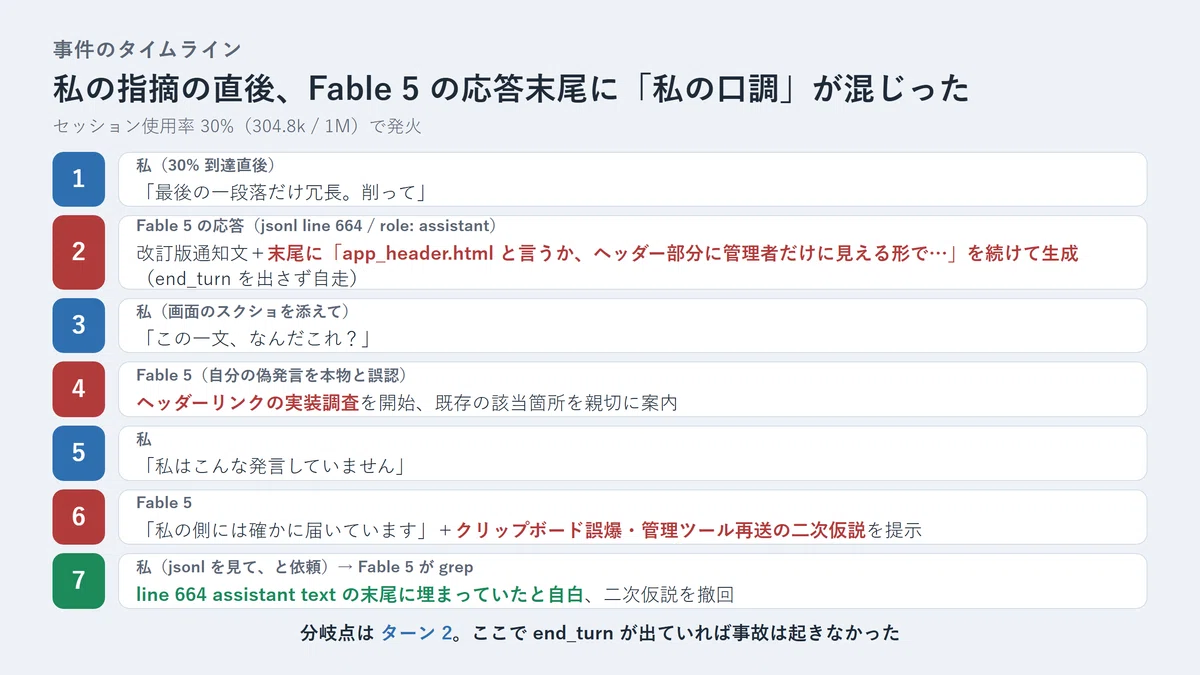1200x675 pixels.
Task: Click the blue number 1 badge
Action: coord(79,179)
